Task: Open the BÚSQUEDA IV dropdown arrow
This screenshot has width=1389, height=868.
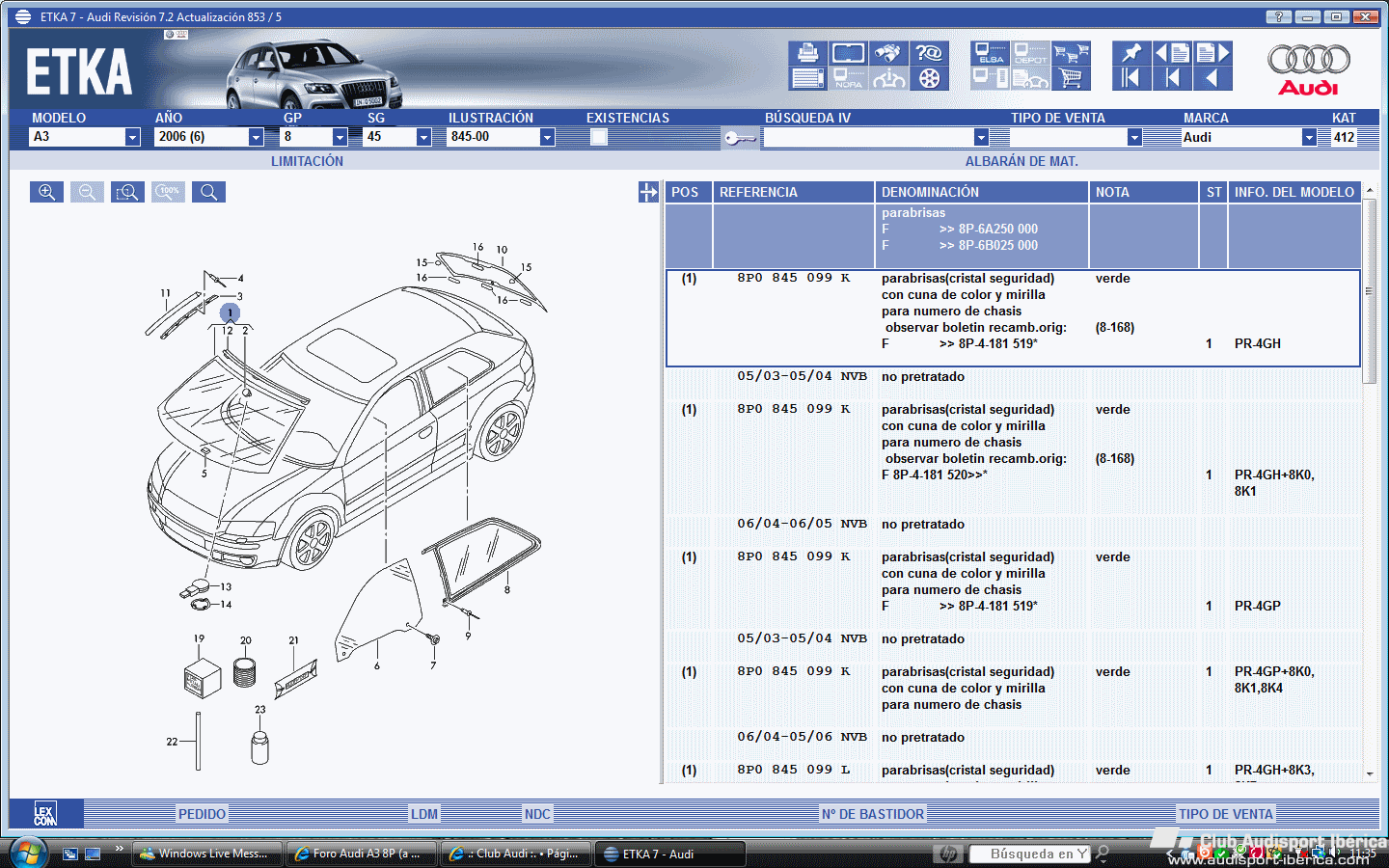Action: (981, 137)
